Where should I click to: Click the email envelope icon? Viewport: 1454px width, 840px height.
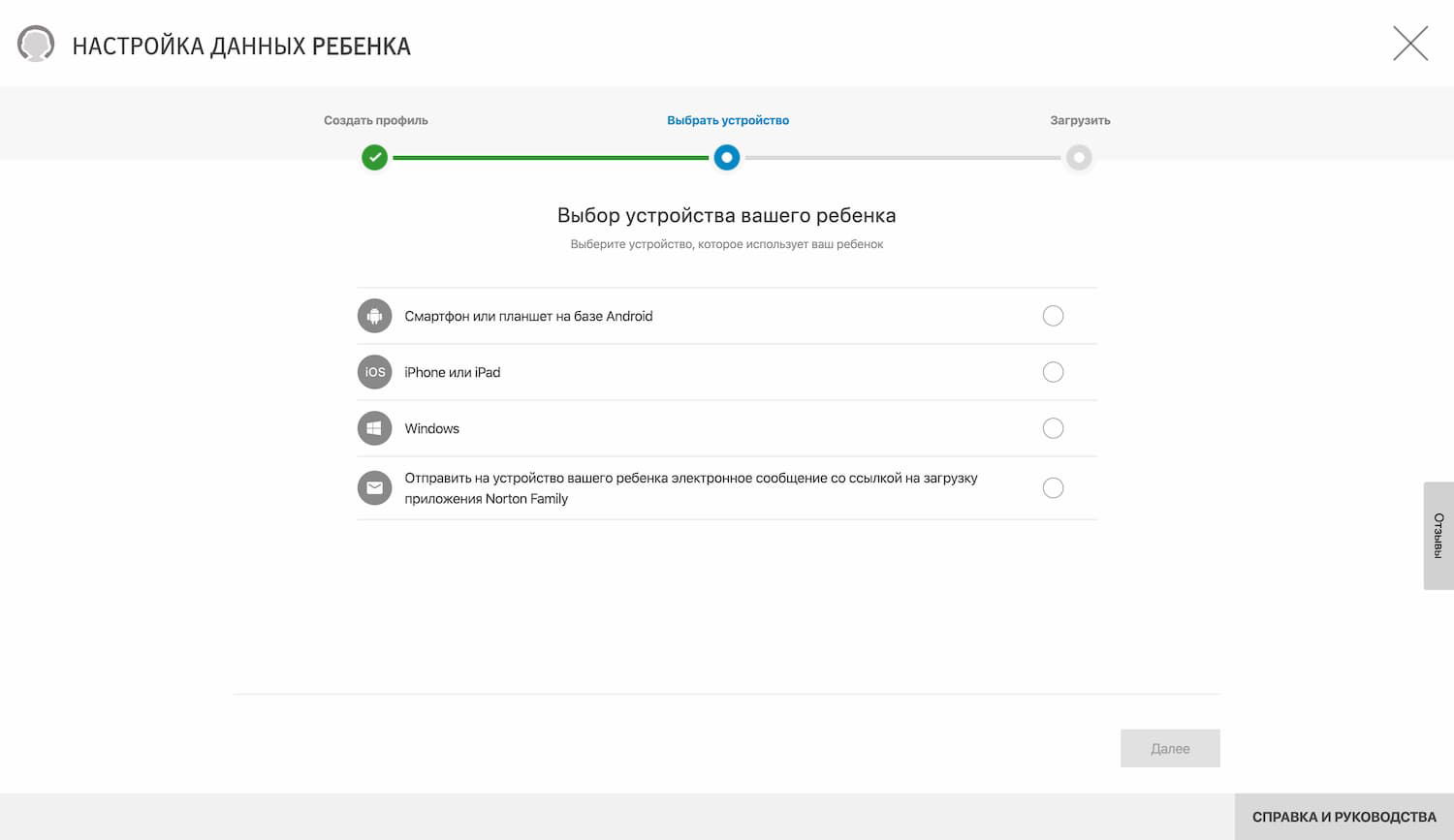click(374, 487)
